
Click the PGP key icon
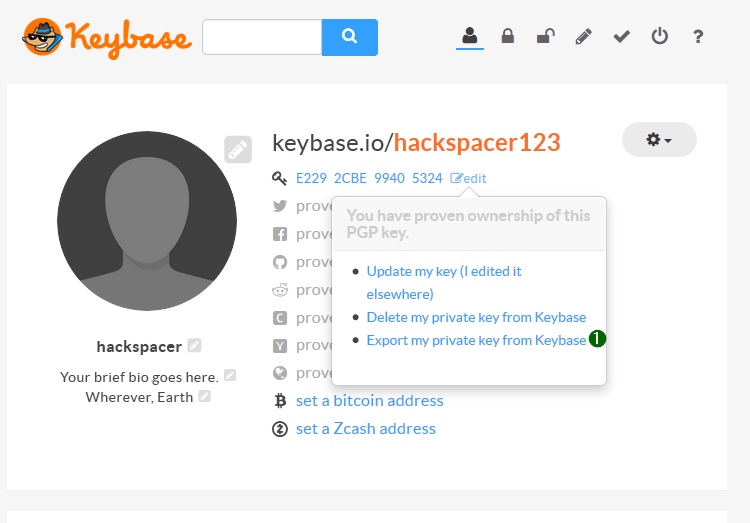point(279,178)
